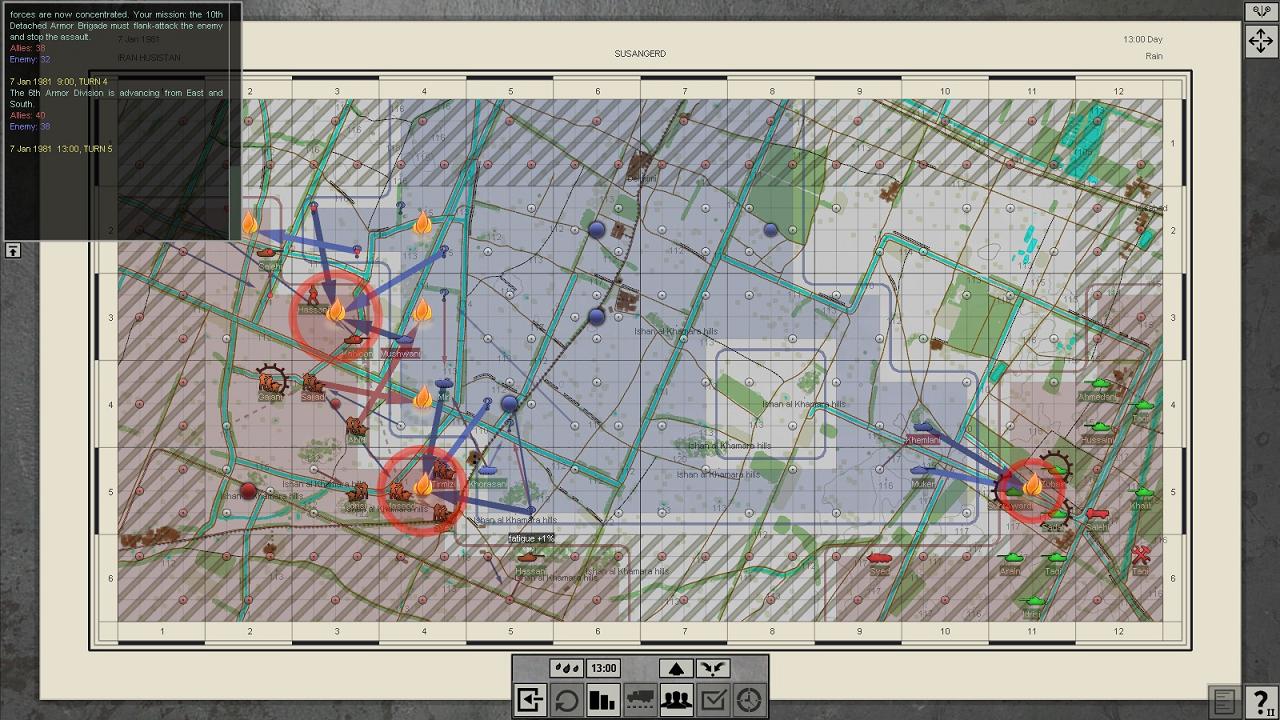Screen dimensions: 1280x720
Task: Open the notes page icon
Action: pyautogui.click(x=1225, y=701)
